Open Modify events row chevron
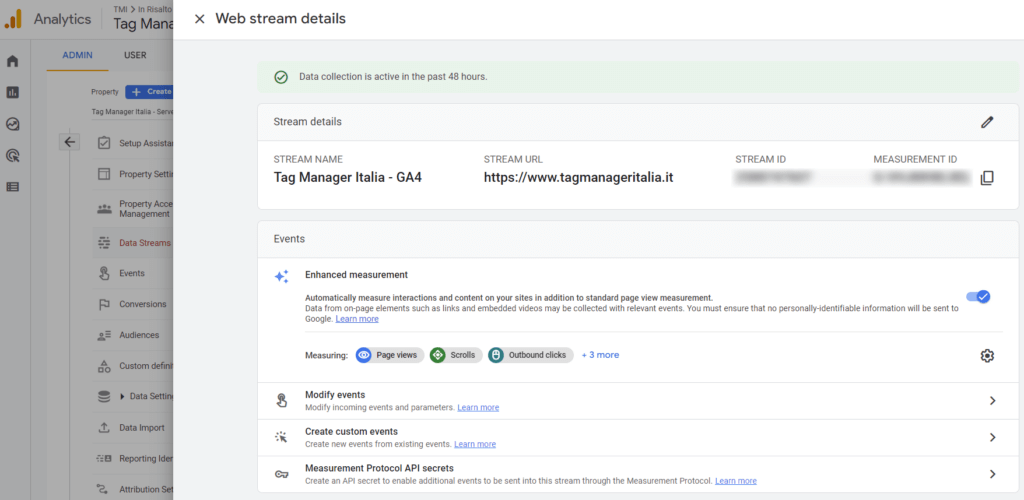This screenshot has height=500, width=1024. click(992, 401)
